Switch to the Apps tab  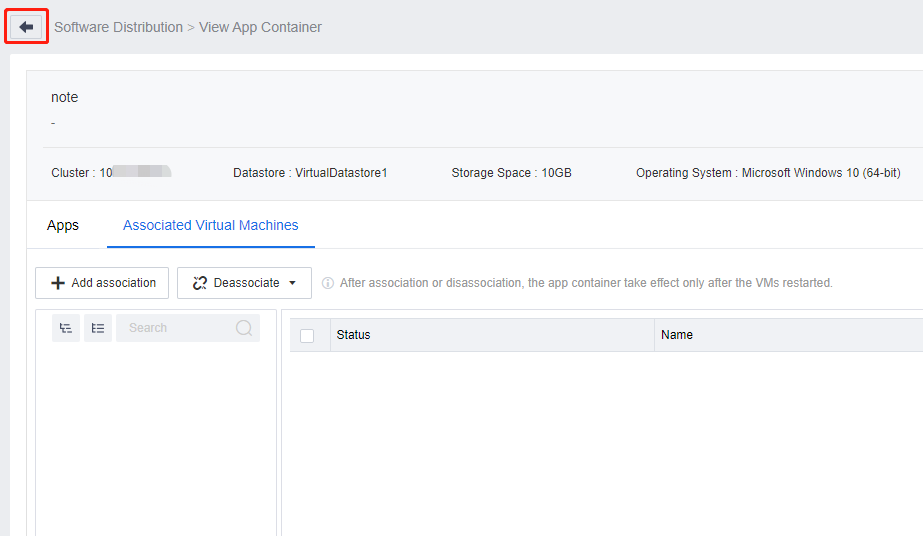(63, 226)
